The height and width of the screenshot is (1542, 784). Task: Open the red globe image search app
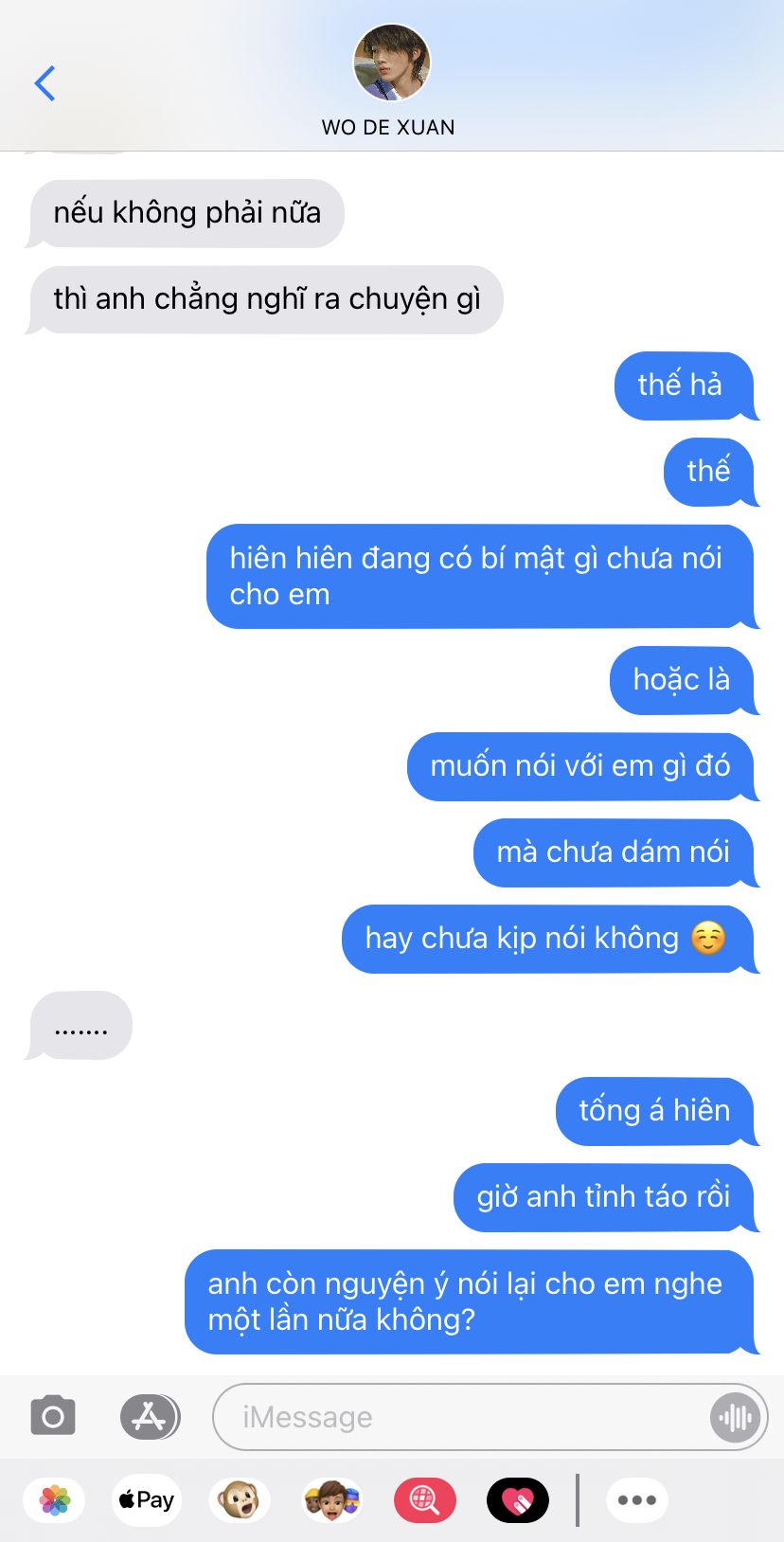(x=424, y=1500)
